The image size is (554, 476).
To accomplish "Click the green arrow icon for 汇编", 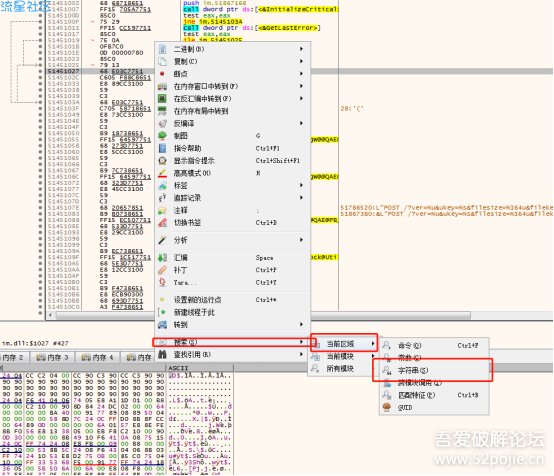I will click(x=162, y=258).
